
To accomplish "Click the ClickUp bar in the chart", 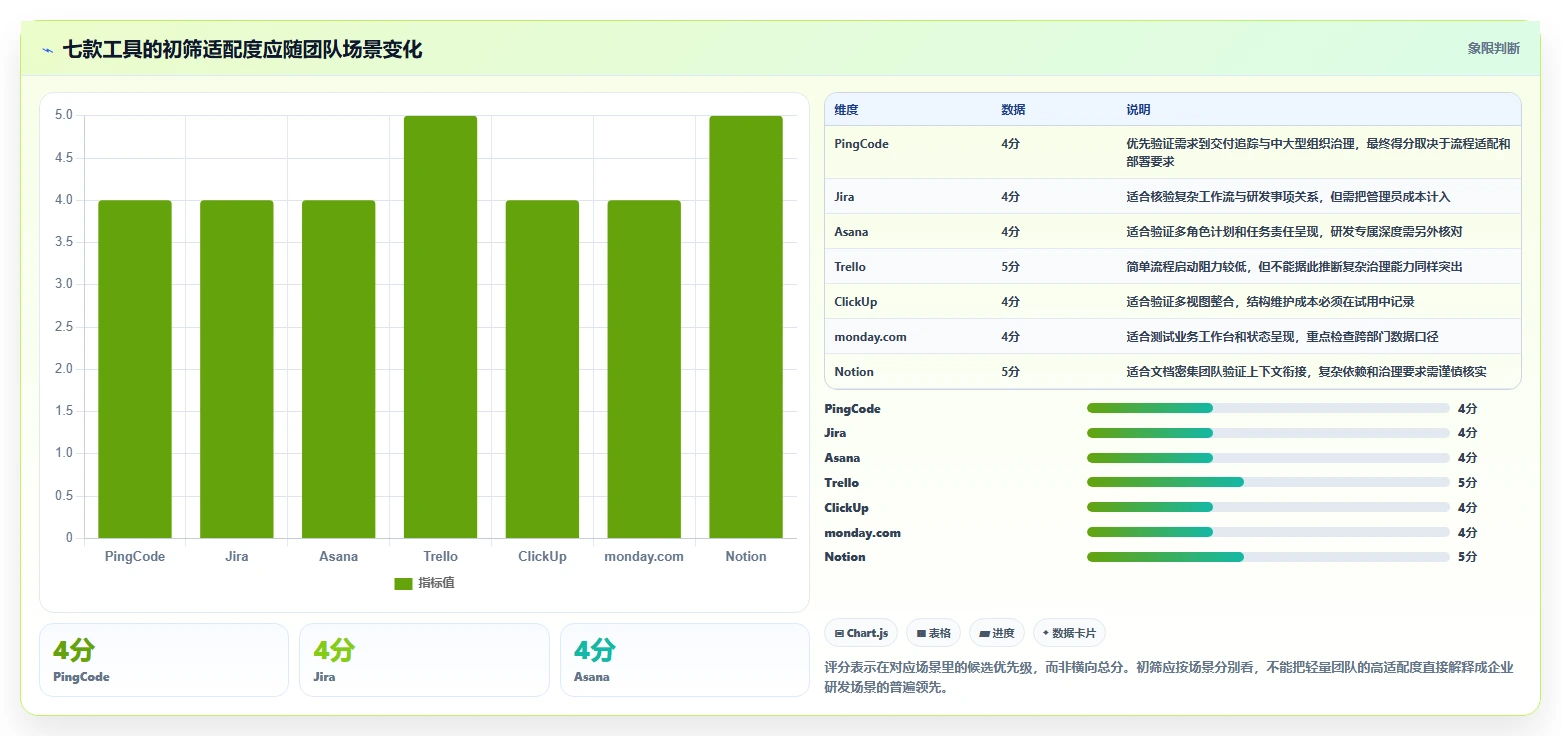I will point(543,369).
